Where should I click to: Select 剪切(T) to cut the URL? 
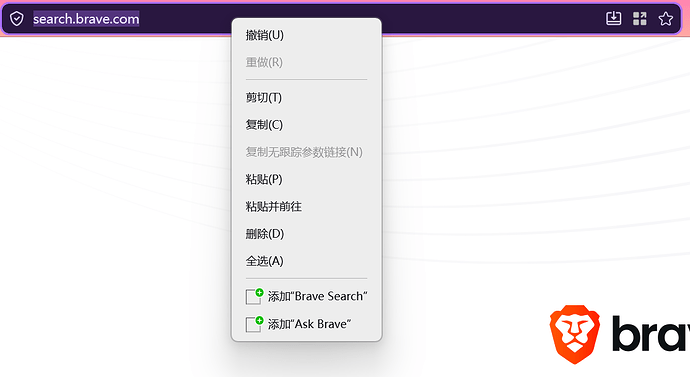click(306, 98)
